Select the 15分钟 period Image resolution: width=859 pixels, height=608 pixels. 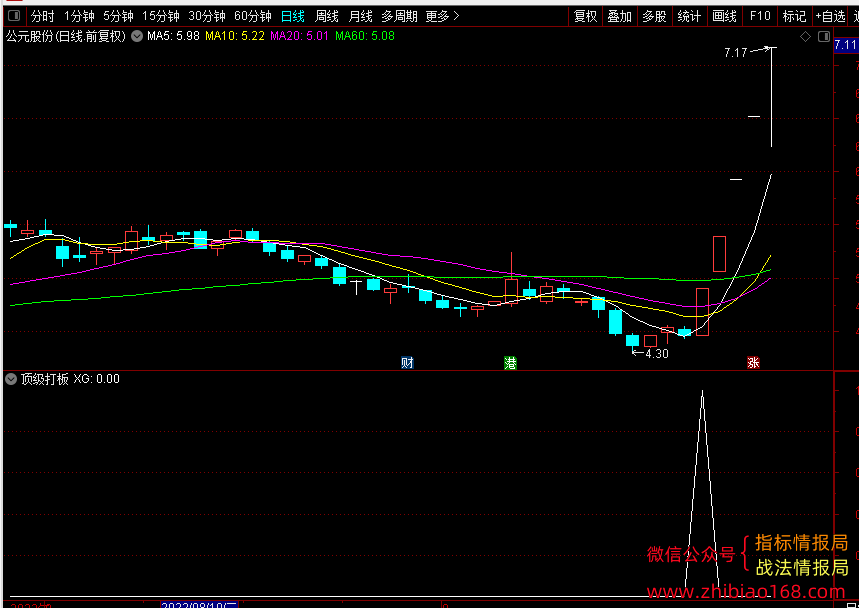[161, 16]
